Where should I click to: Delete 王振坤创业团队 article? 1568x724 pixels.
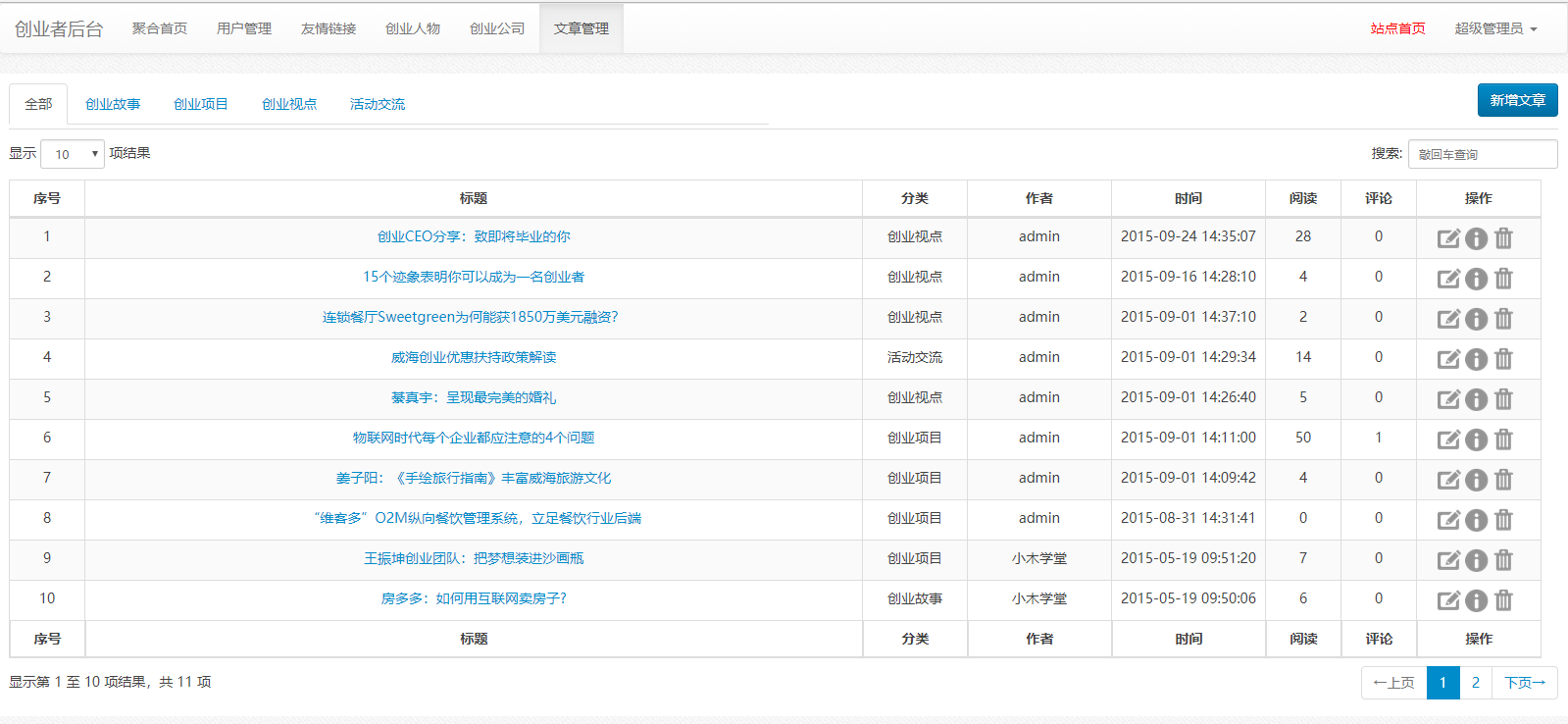pyautogui.click(x=1503, y=560)
